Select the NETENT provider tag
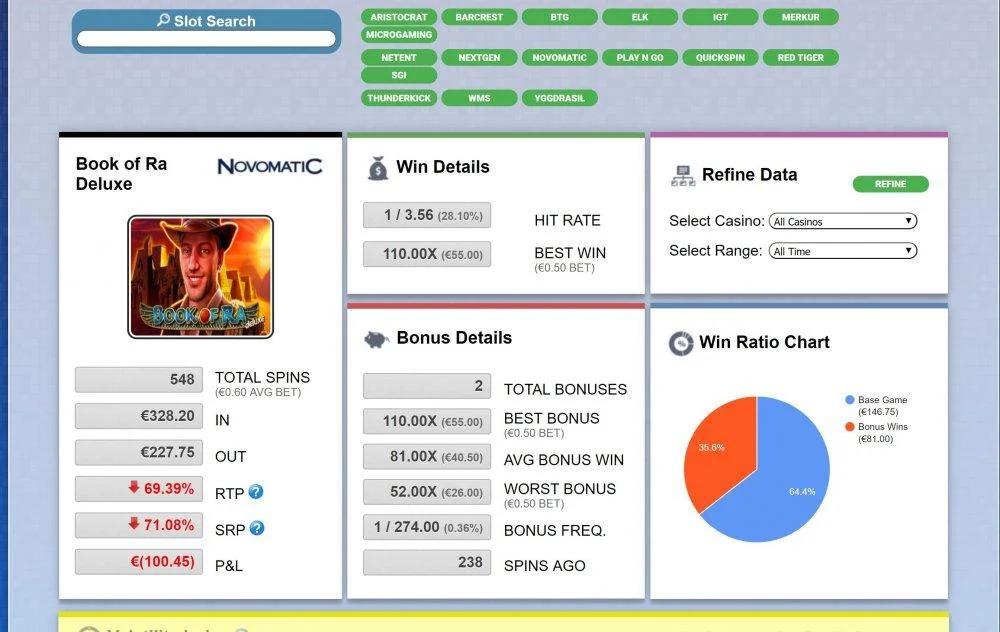The width and height of the screenshot is (1000, 632). [x=399, y=57]
